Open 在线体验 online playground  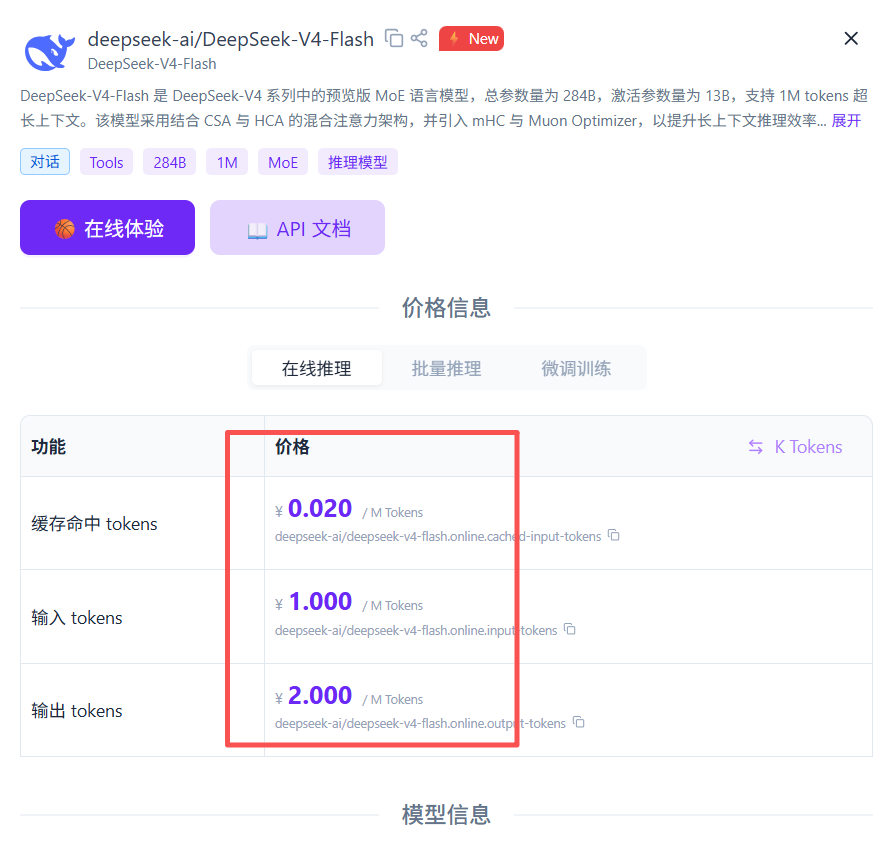[107, 227]
